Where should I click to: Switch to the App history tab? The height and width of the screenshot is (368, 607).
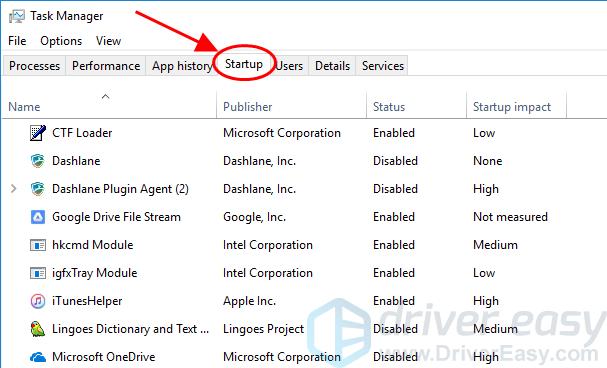point(182,66)
